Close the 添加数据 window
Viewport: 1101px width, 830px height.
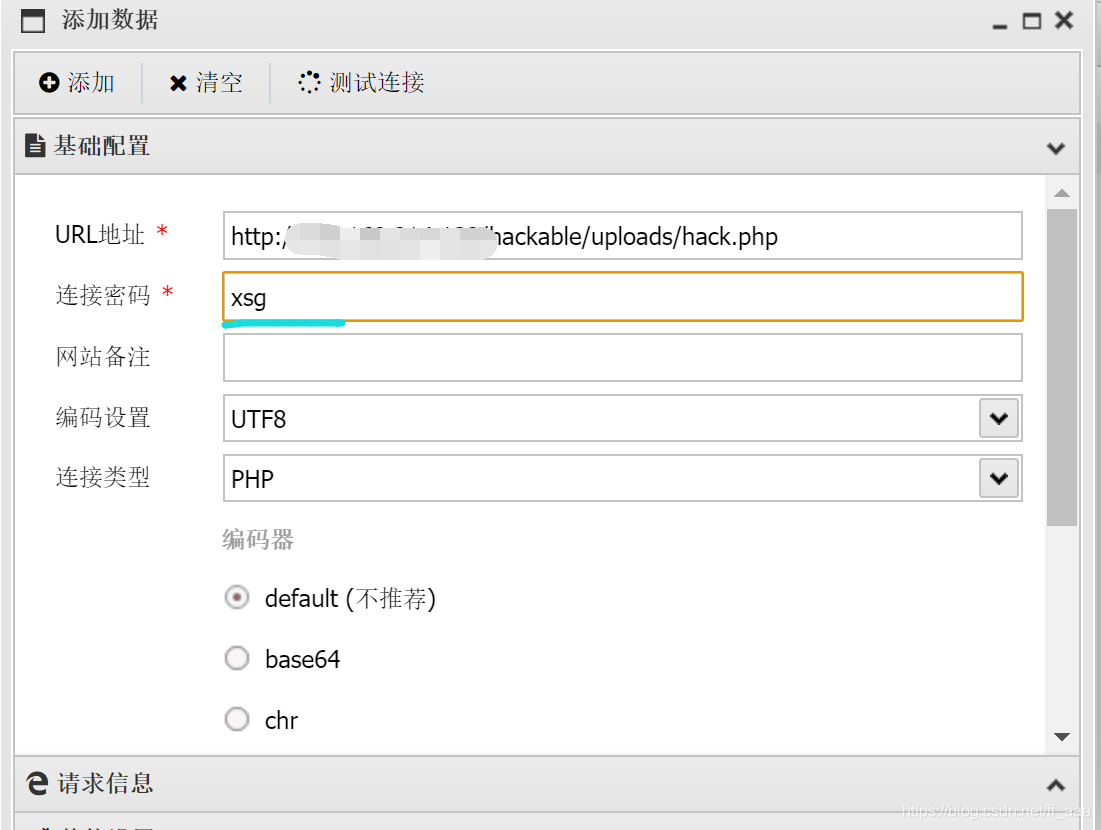coord(1064,20)
